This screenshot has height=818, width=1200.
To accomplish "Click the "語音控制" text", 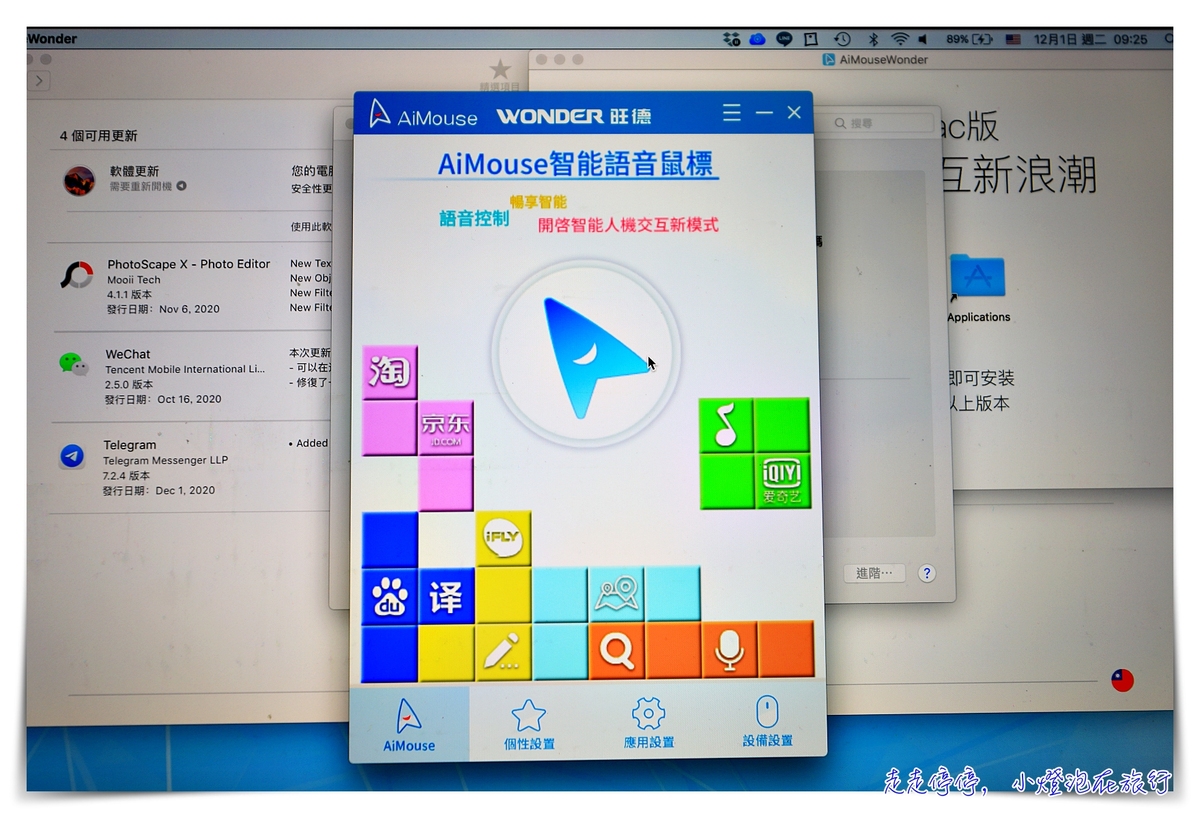I will (475, 219).
